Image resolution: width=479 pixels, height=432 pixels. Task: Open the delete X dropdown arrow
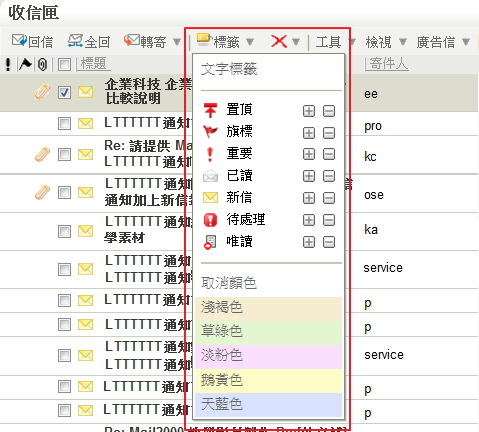tap(296, 42)
